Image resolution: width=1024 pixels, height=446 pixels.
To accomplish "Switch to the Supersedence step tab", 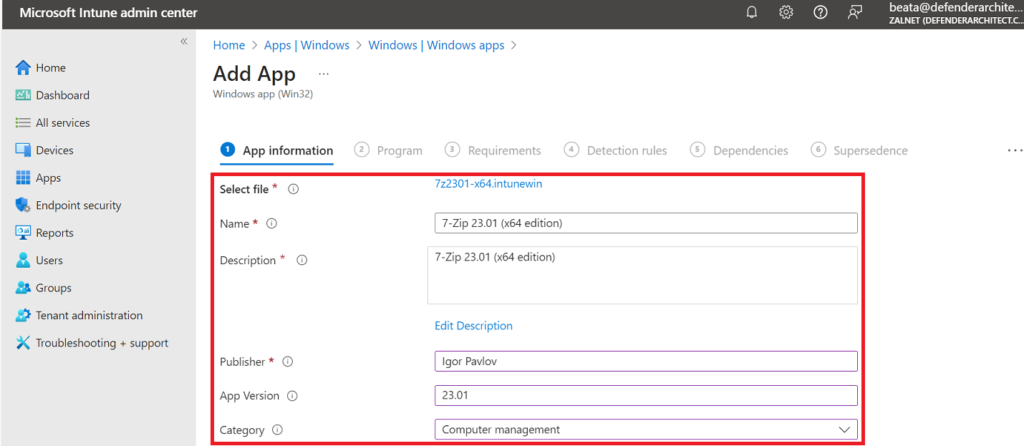I will [859, 150].
